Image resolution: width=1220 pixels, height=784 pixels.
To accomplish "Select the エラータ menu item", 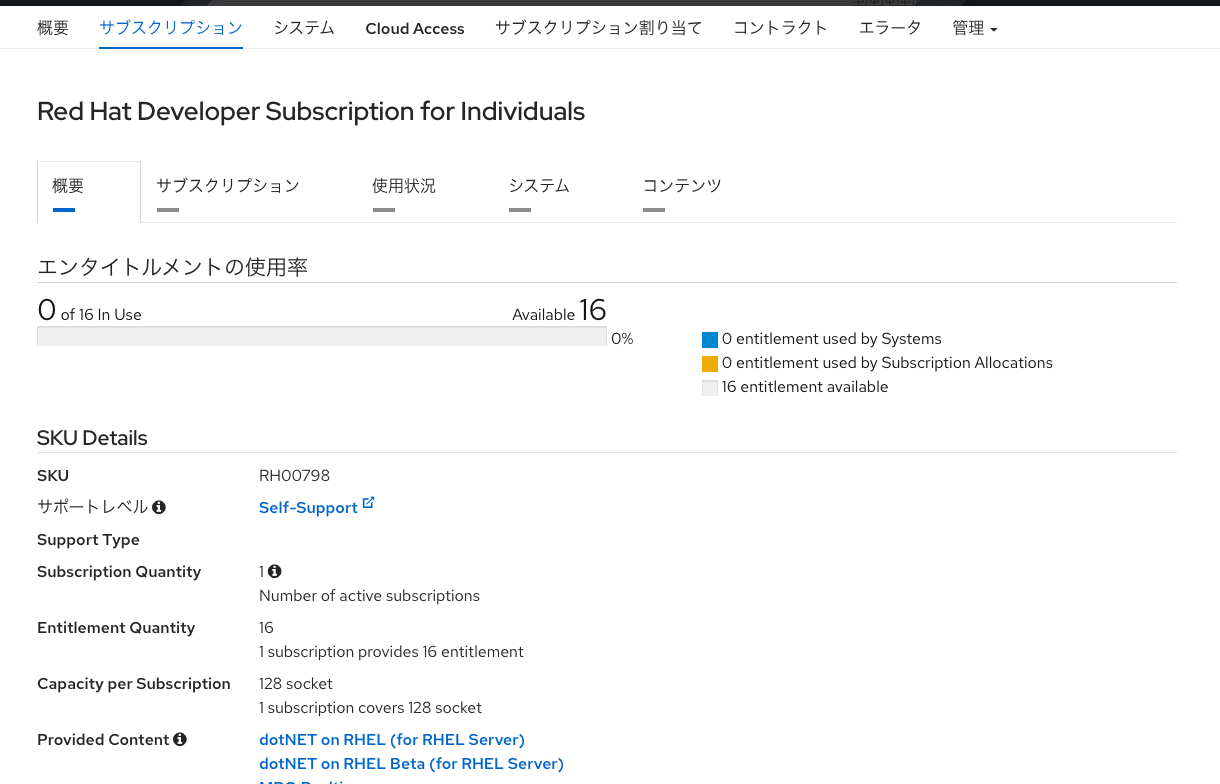I will tap(889, 28).
